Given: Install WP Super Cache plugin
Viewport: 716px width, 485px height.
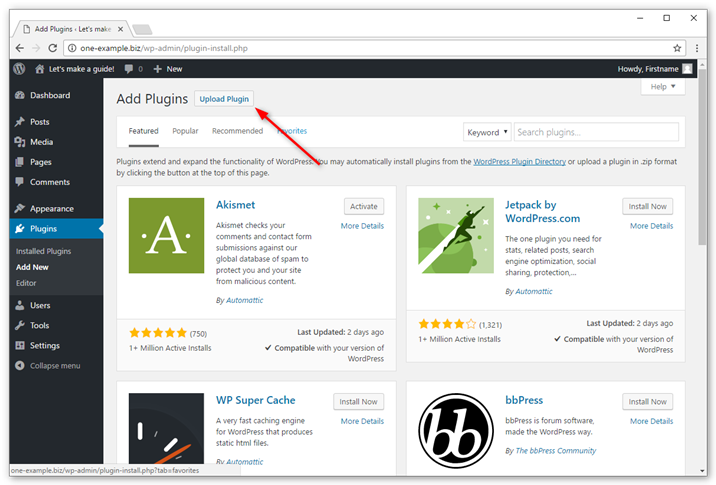Looking at the screenshot, I should (358, 402).
